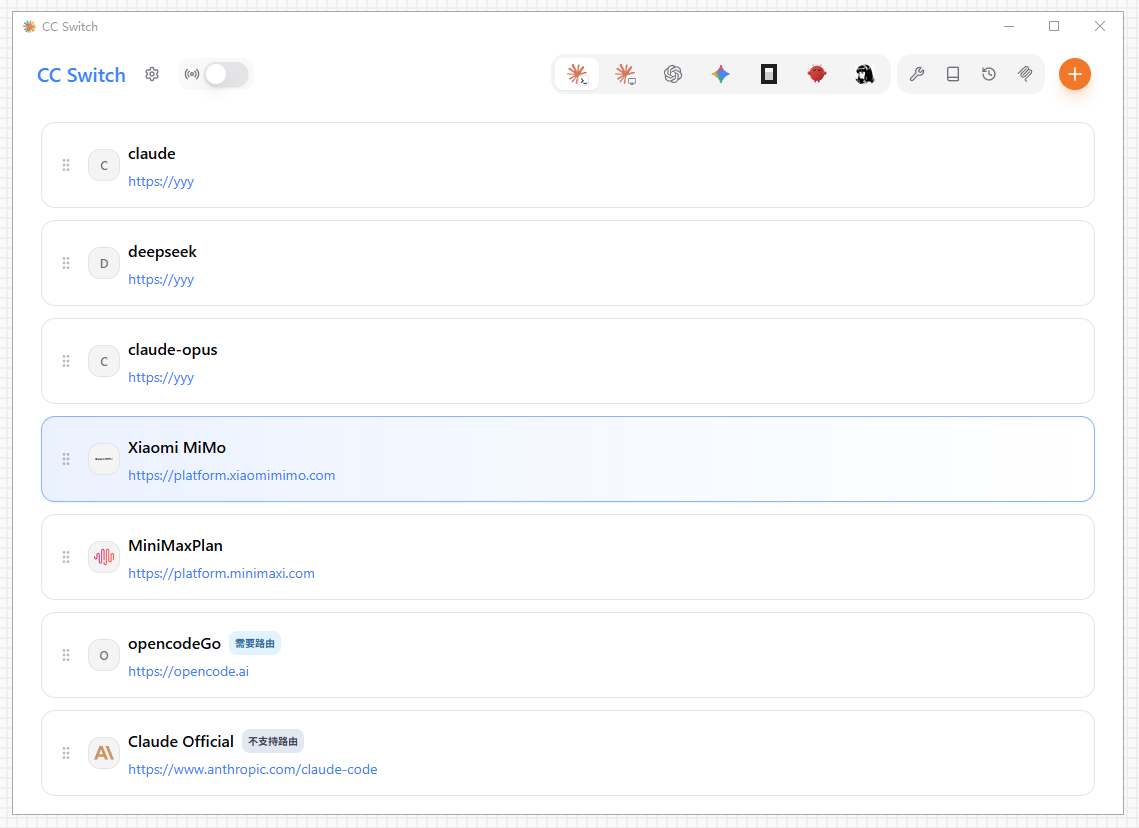This screenshot has width=1139, height=828.
Task: Select the MiniMaxPlan provider name
Action: [x=176, y=546]
